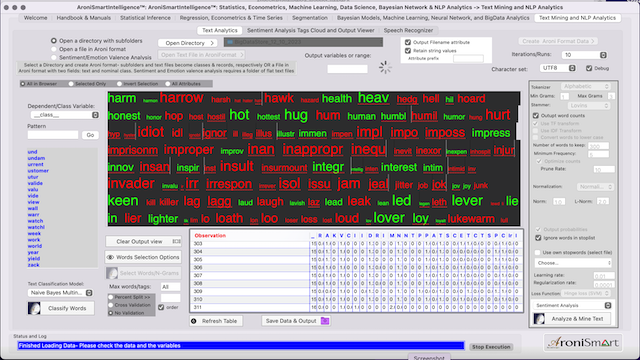Open the Statistical Inference tab

click(145, 18)
